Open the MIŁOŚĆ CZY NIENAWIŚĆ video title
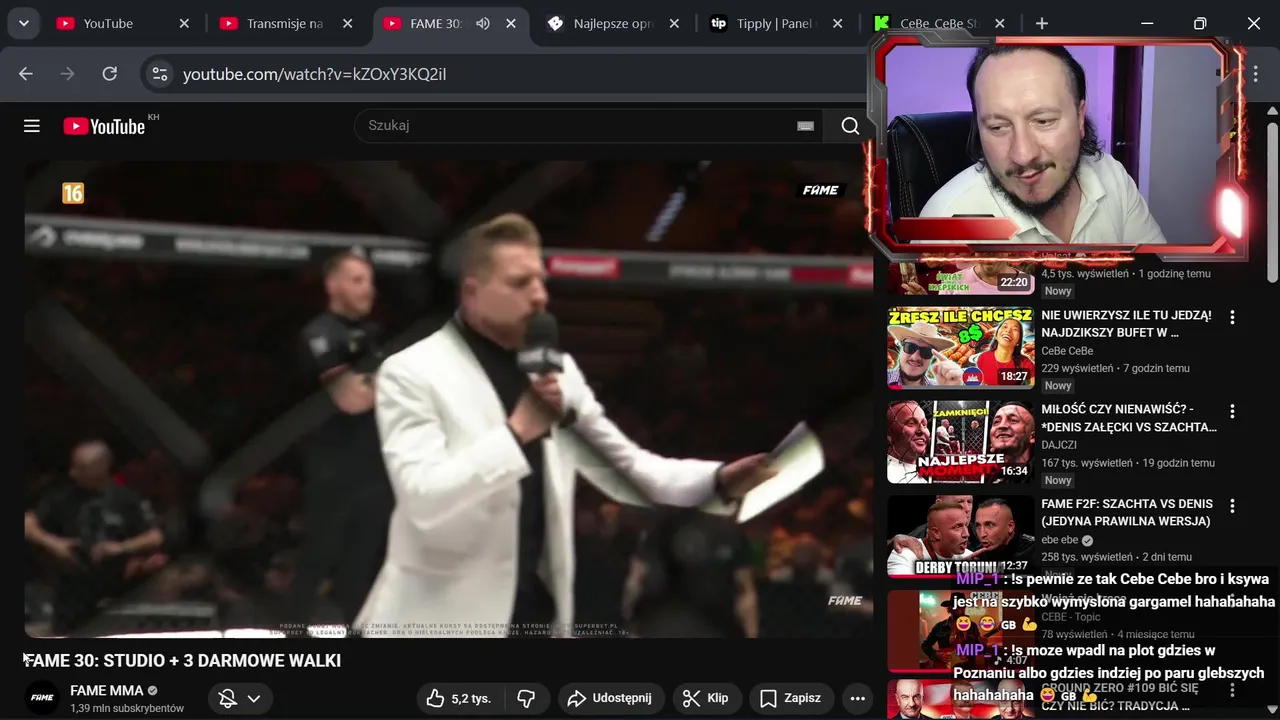1280x720 pixels. [1129, 418]
